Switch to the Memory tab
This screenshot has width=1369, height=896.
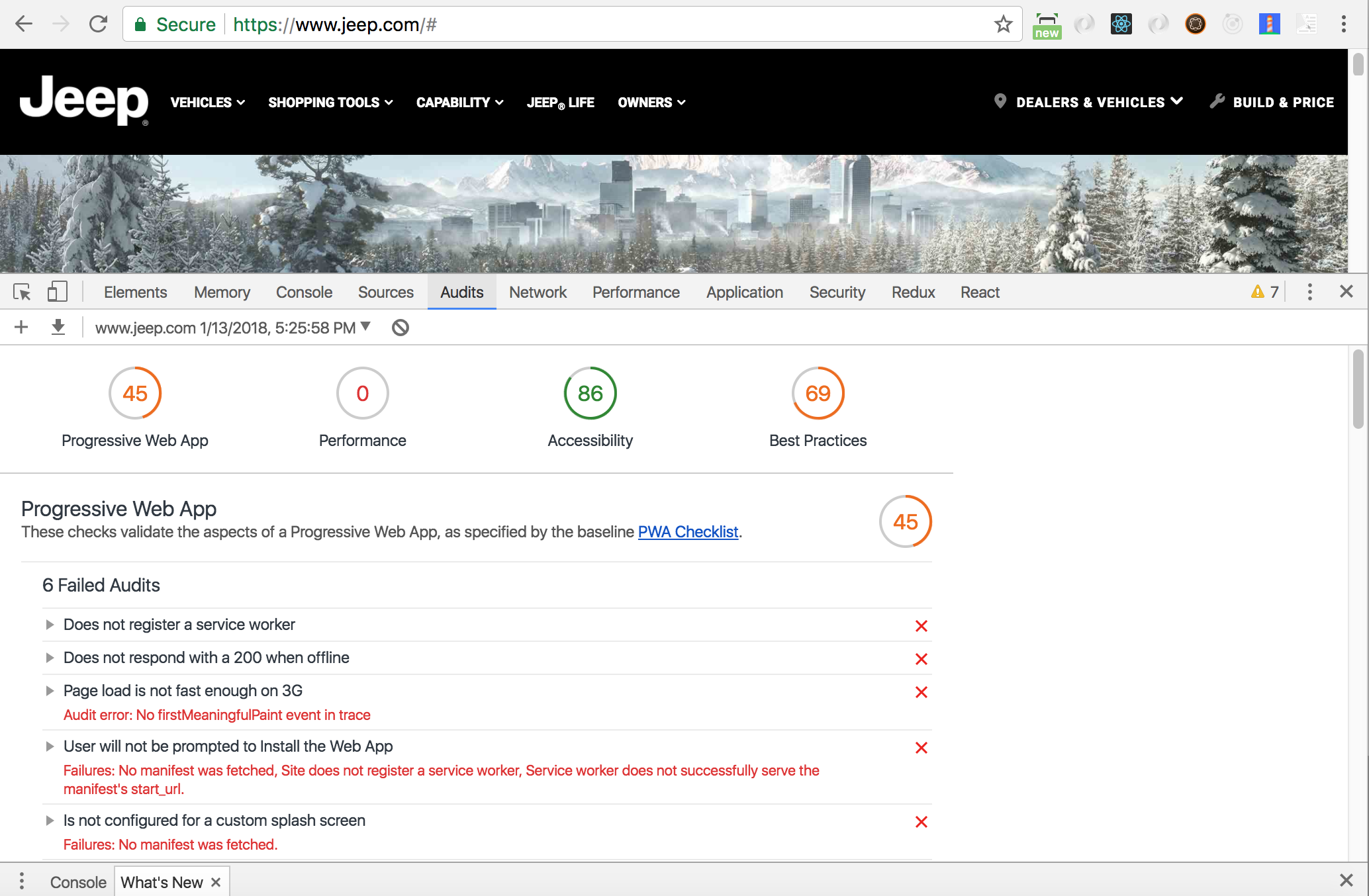click(222, 292)
